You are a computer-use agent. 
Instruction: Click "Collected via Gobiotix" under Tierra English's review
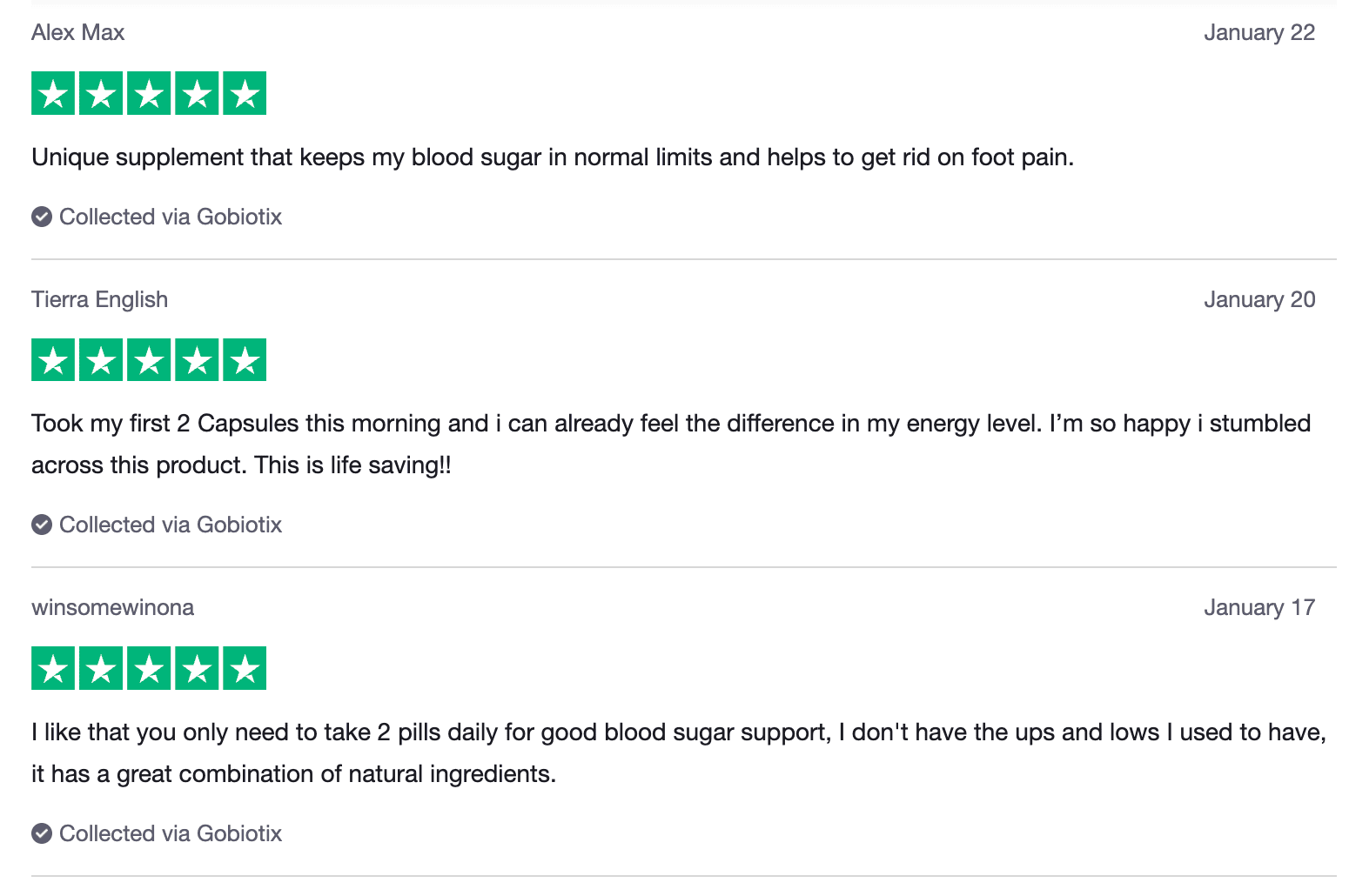(x=171, y=525)
